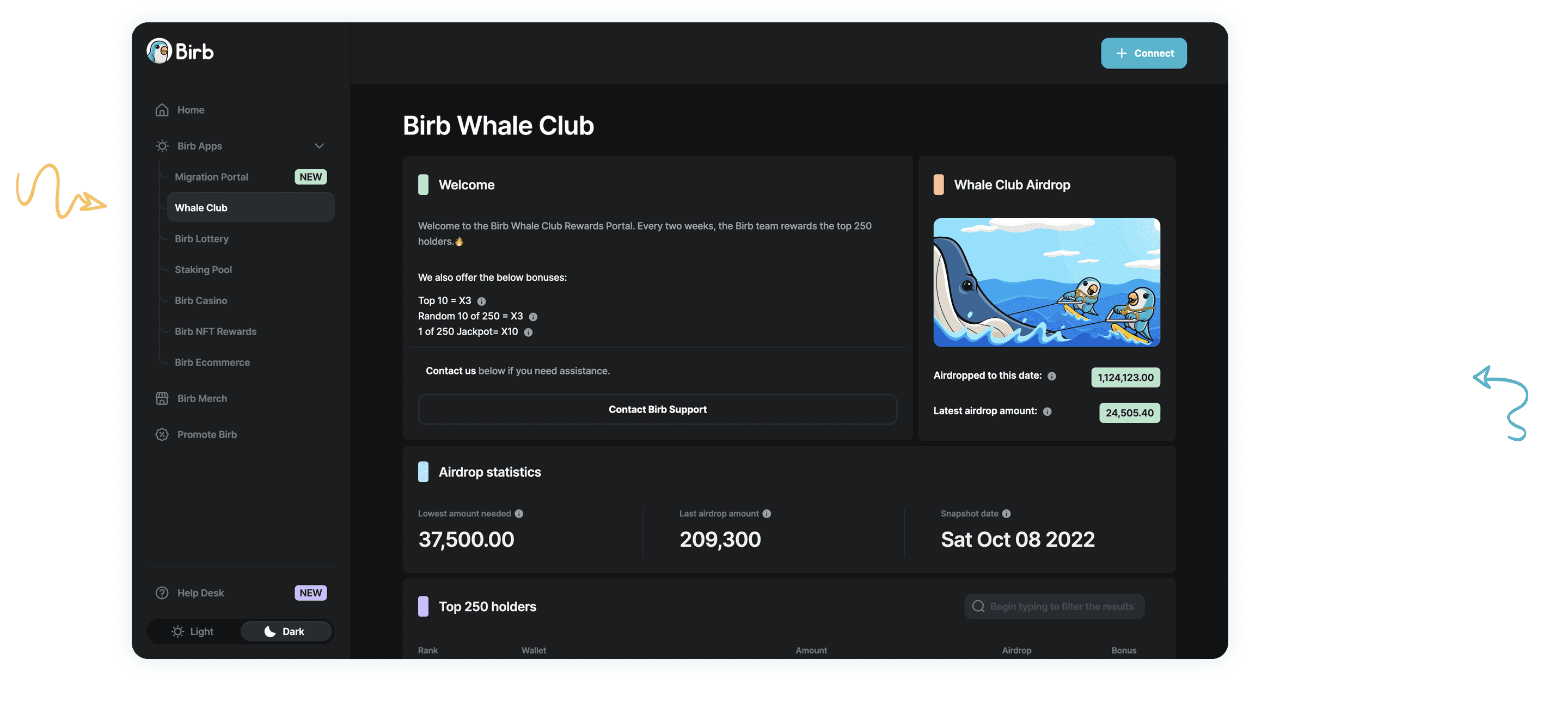Click info icon beside 1 of 250 Jackpot

[528, 332]
